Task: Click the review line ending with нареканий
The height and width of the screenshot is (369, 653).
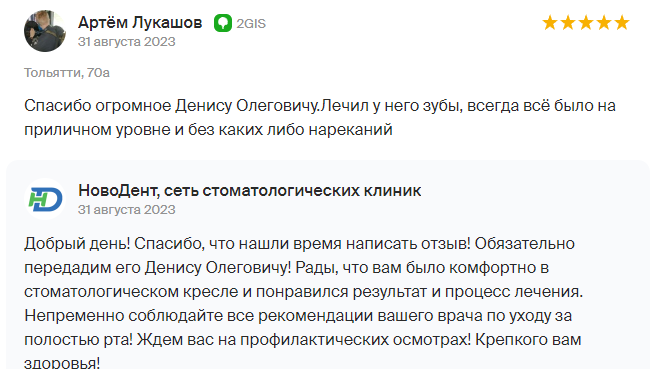Action: (208, 130)
